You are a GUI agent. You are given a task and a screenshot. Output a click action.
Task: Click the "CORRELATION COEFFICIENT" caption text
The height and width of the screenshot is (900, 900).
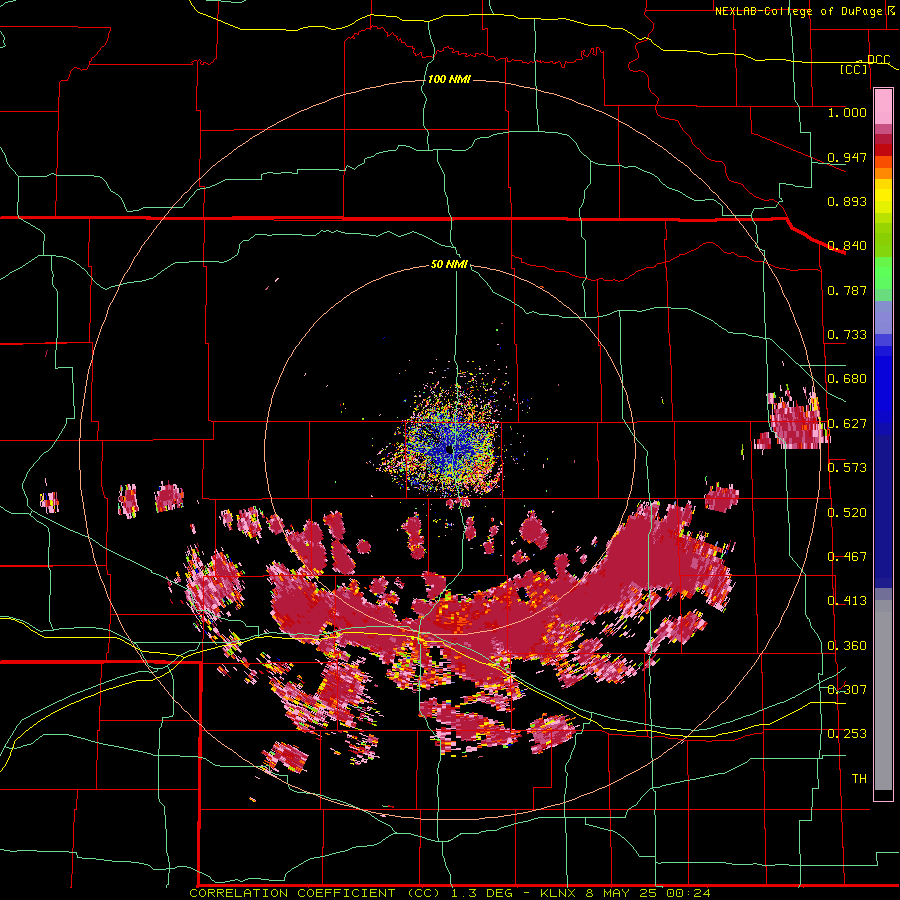[x=292, y=893]
